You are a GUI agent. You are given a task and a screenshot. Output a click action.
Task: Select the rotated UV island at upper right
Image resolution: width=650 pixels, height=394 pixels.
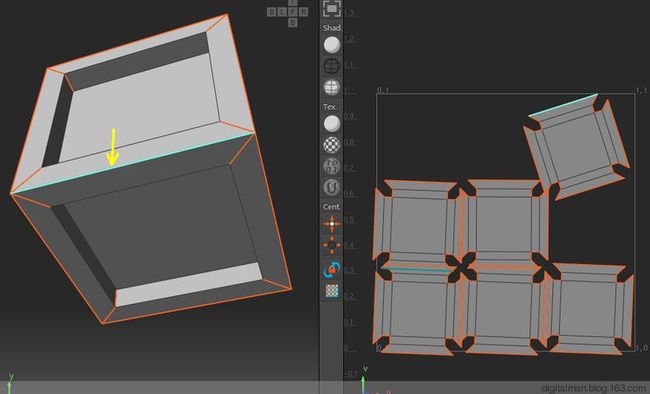coord(577,147)
